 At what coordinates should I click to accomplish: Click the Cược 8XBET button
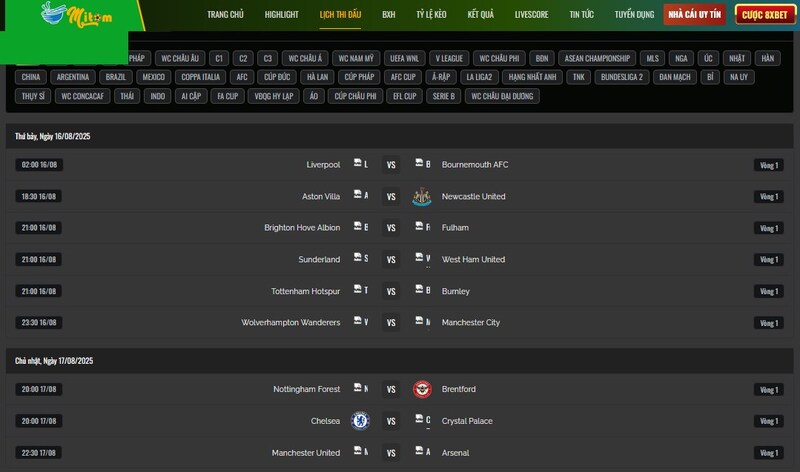pyautogui.click(x=765, y=15)
